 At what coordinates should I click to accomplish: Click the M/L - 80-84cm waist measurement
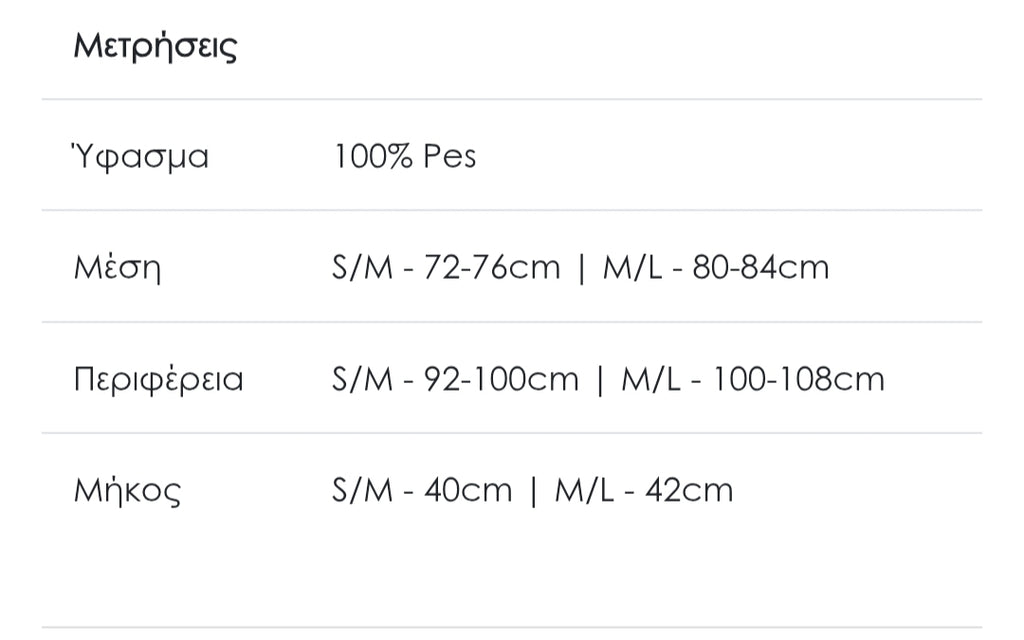[x=716, y=268]
